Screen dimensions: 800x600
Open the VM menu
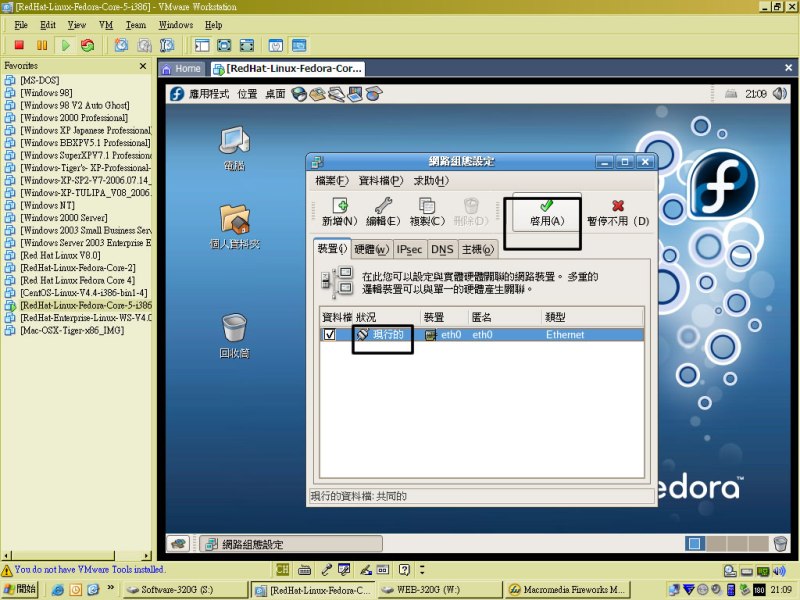tap(106, 25)
